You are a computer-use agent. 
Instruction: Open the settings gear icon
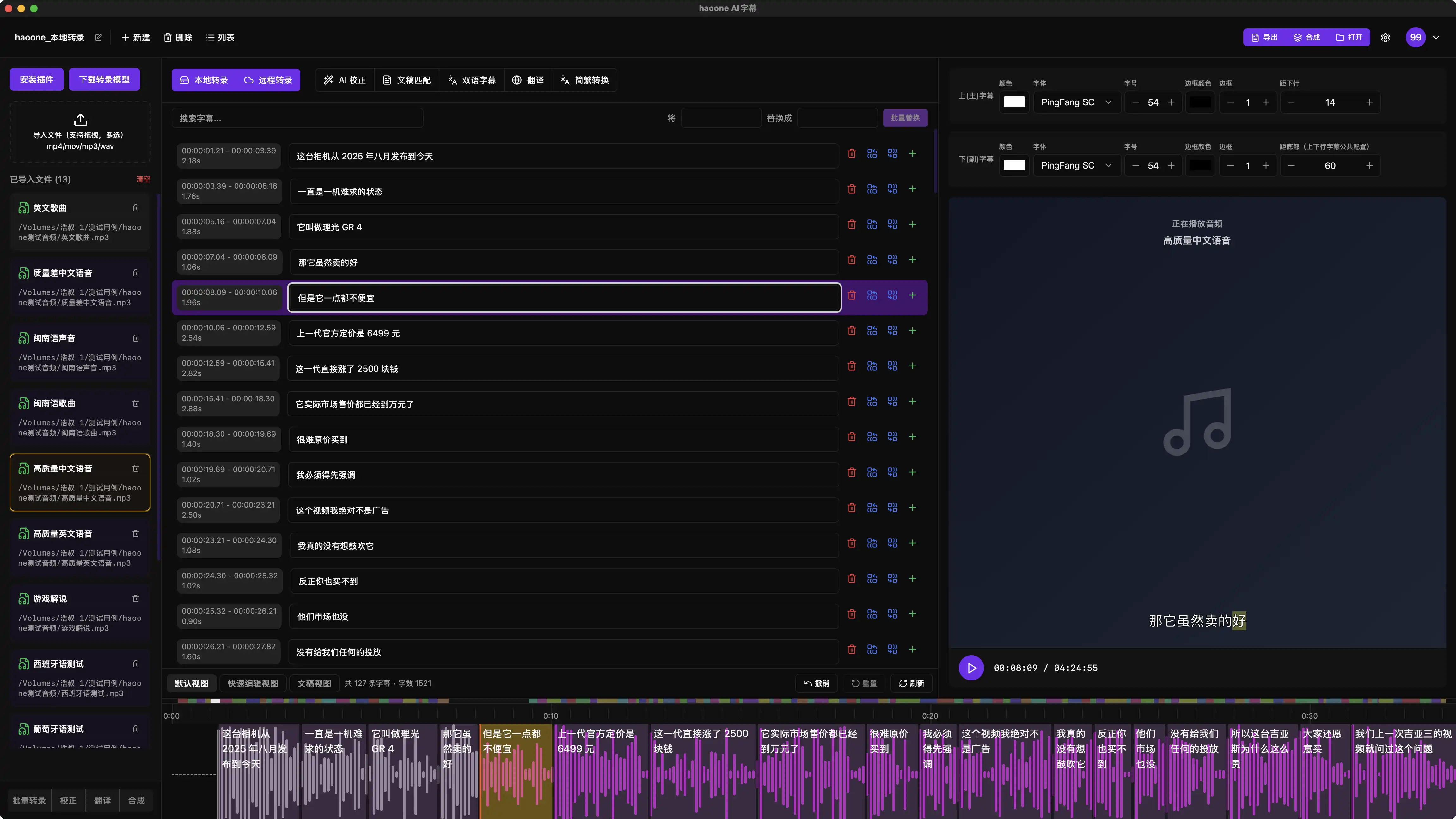pos(1385,37)
